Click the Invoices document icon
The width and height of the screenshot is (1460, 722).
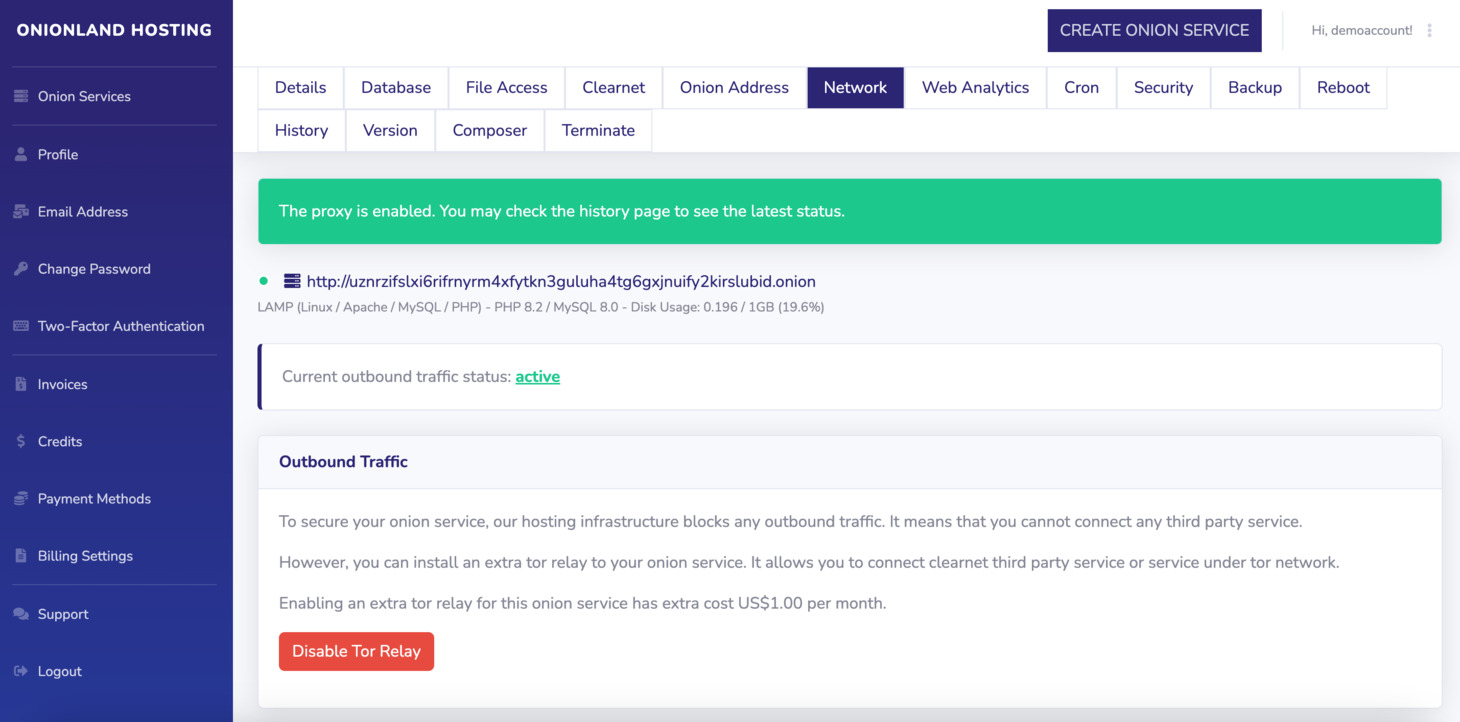pos(21,384)
